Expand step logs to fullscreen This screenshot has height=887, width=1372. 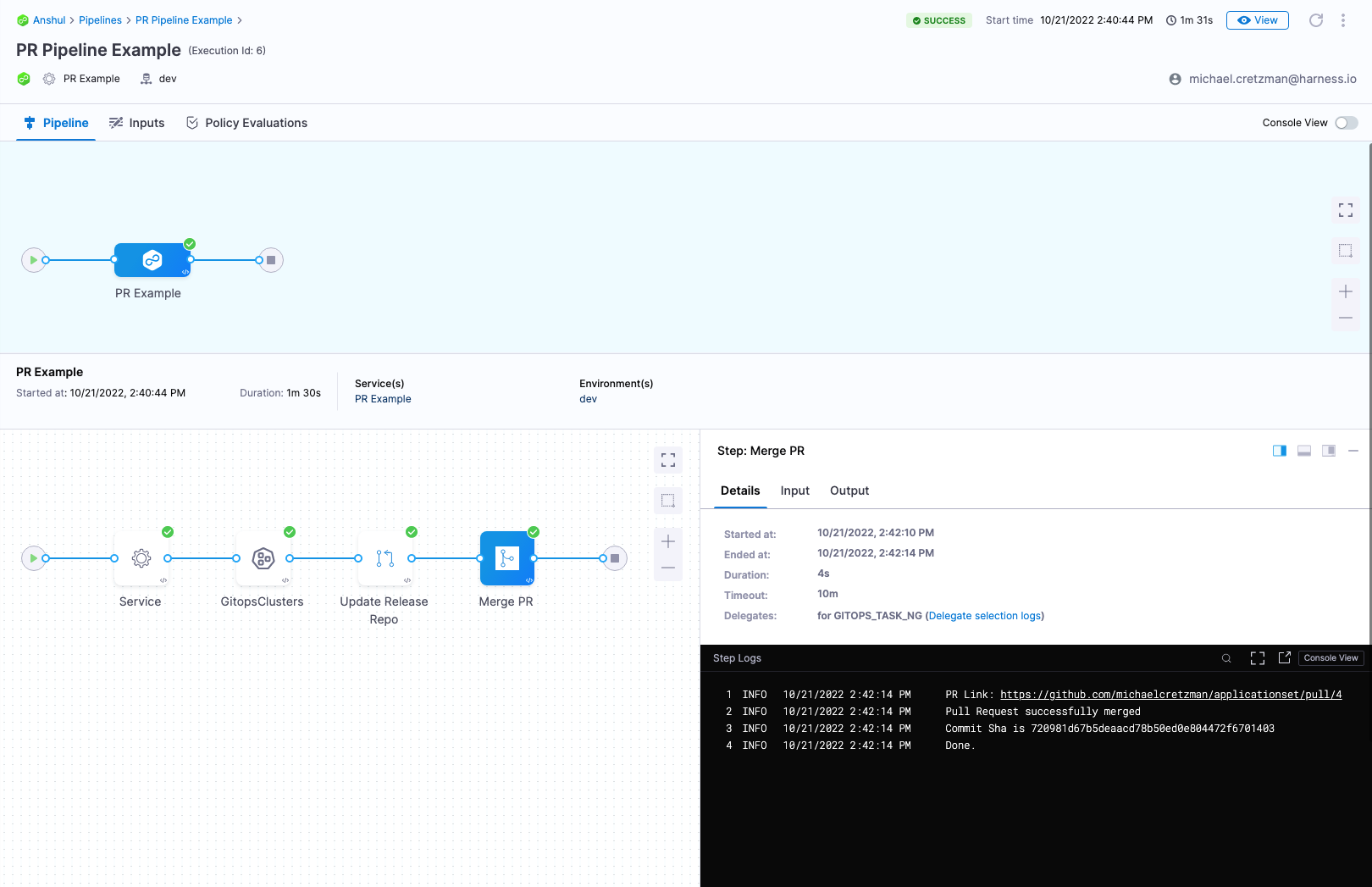point(1258,658)
